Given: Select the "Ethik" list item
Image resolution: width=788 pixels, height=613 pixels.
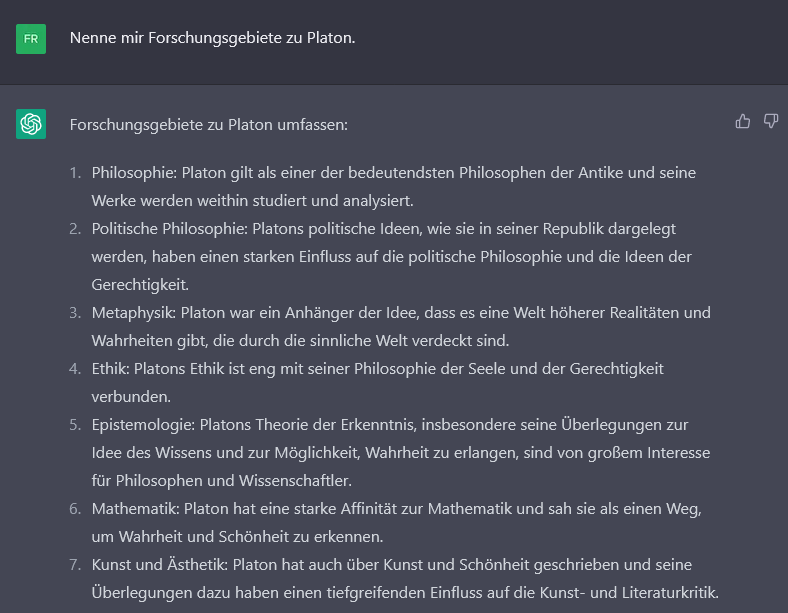Looking at the screenshot, I should pyautogui.click(x=377, y=382).
